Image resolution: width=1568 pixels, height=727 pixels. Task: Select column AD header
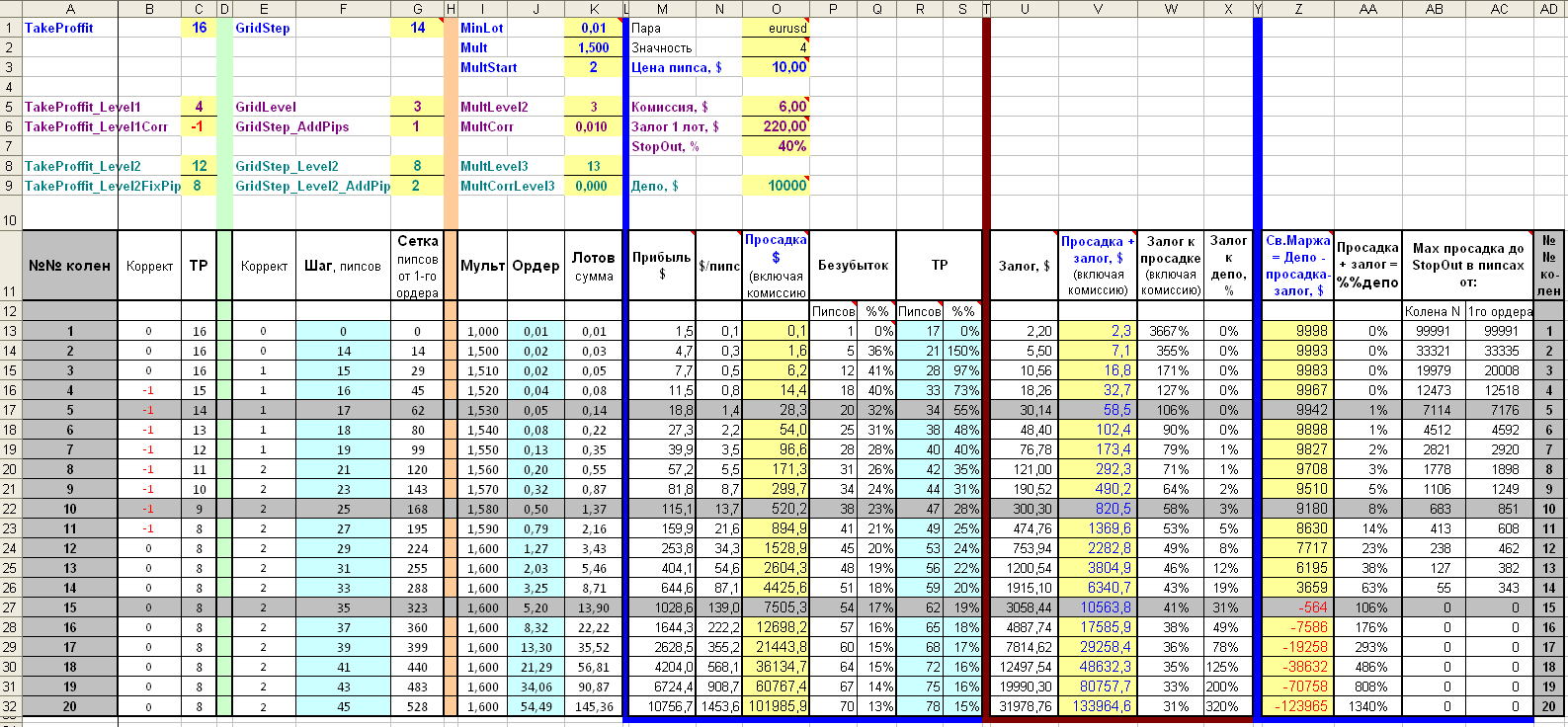[x=1548, y=9]
